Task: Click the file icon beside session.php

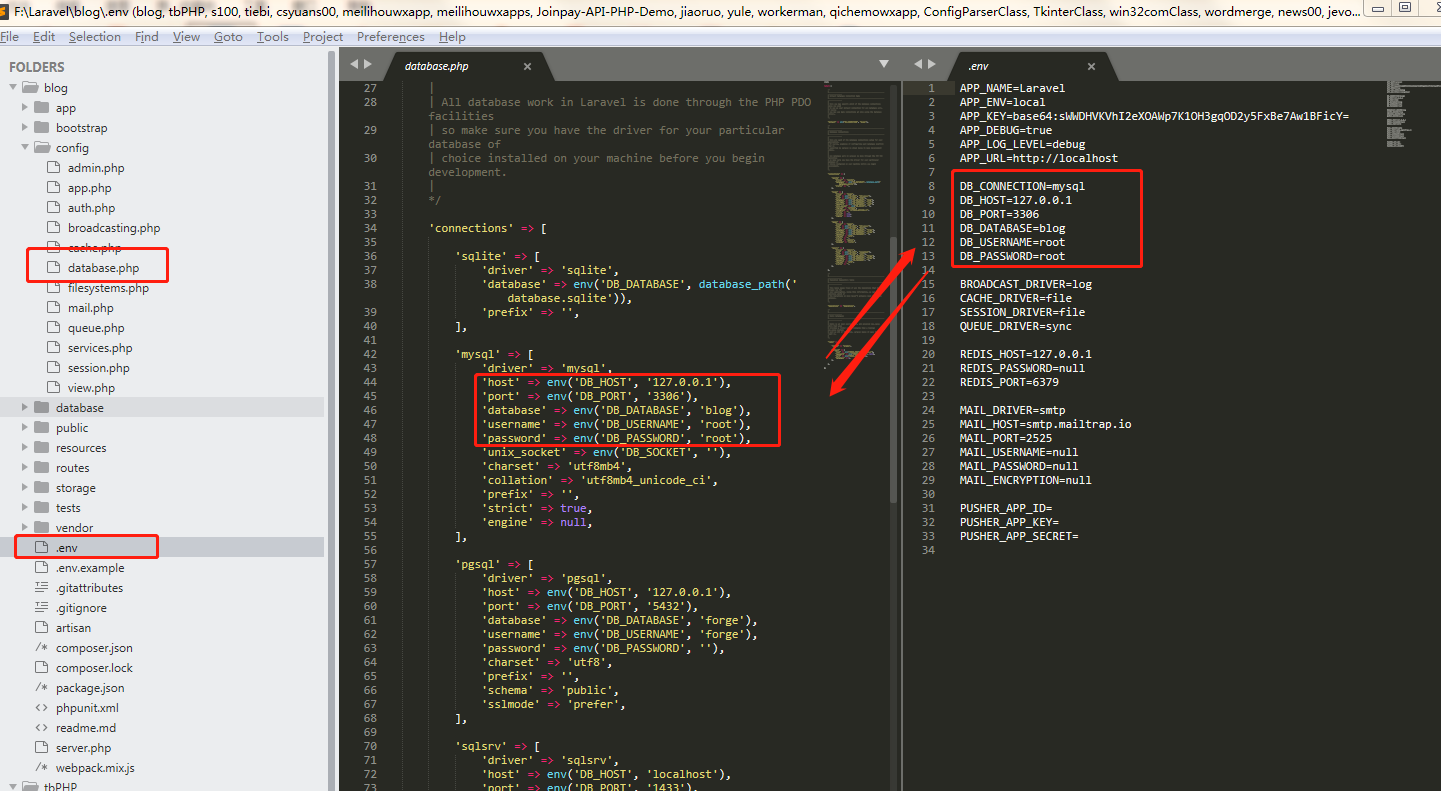Action: [x=54, y=368]
